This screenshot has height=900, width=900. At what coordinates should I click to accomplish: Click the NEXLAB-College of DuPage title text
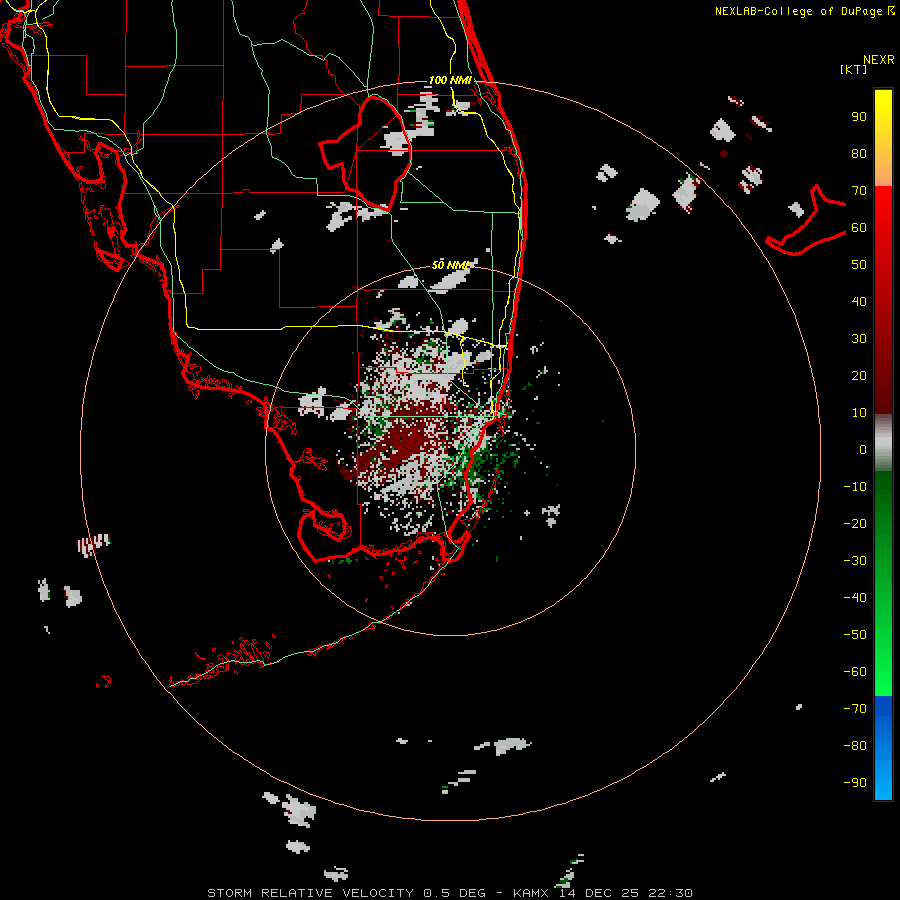point(805,11)
